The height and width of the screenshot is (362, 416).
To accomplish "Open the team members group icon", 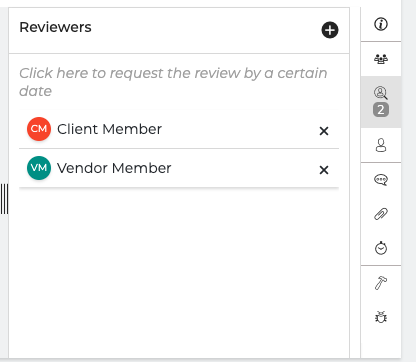I will (x=381, y=59).
